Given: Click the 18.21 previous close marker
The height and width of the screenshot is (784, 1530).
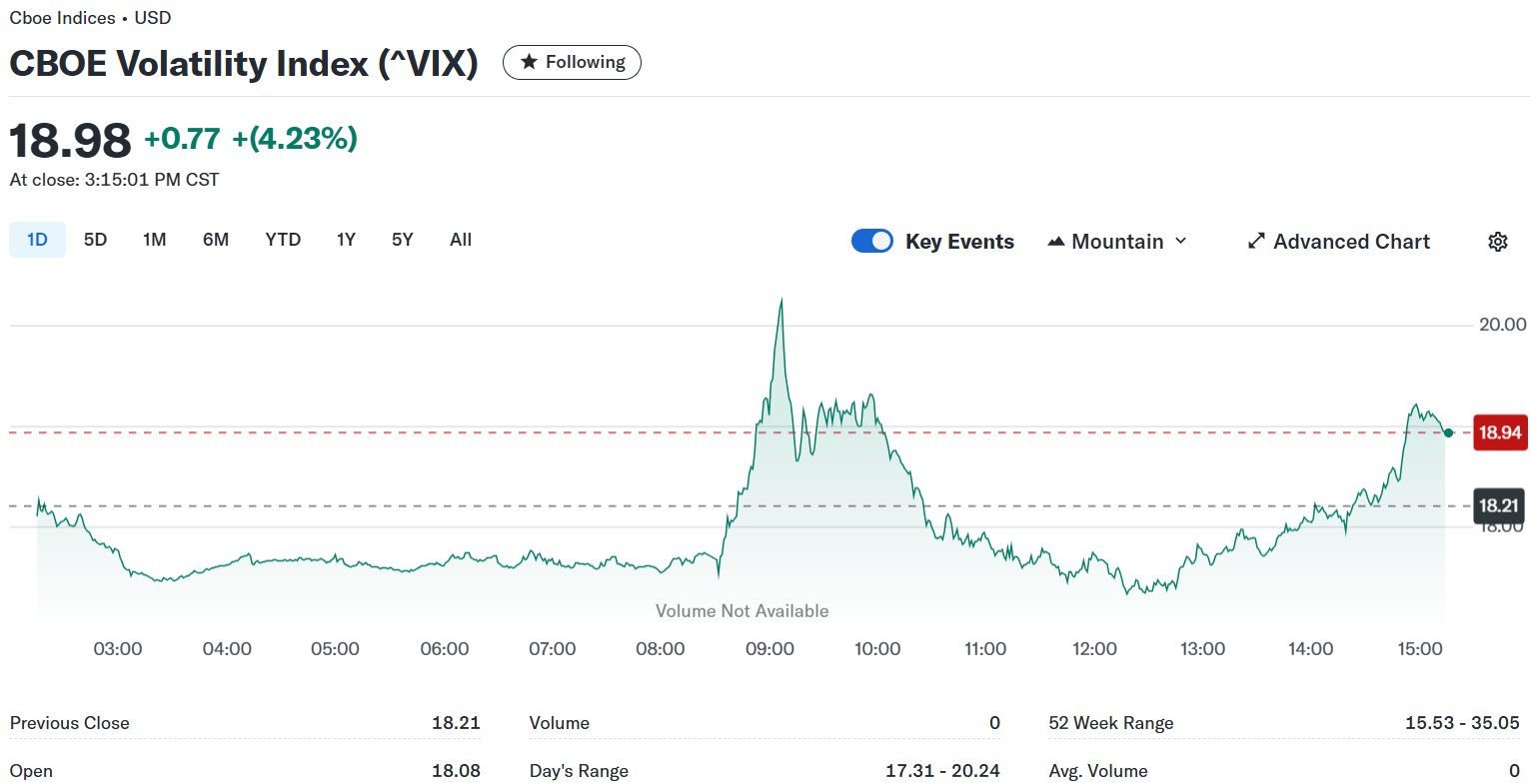Looking at the screenshot, I should pos(1500,505).
